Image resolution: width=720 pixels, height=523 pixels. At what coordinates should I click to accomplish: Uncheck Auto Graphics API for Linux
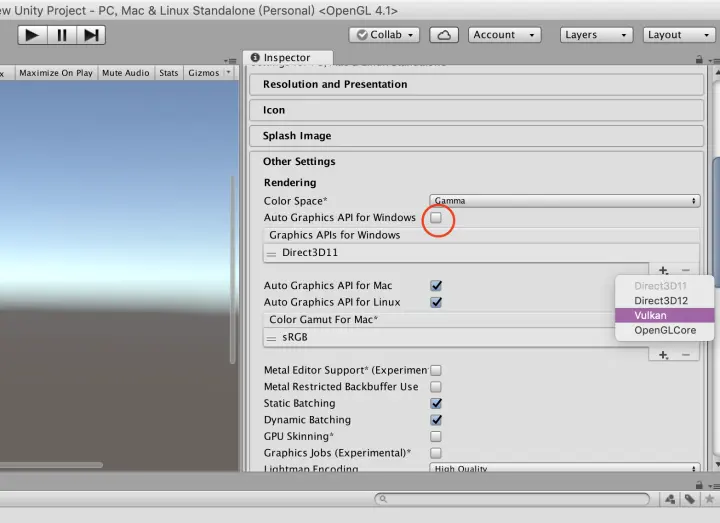click(436, 302)
